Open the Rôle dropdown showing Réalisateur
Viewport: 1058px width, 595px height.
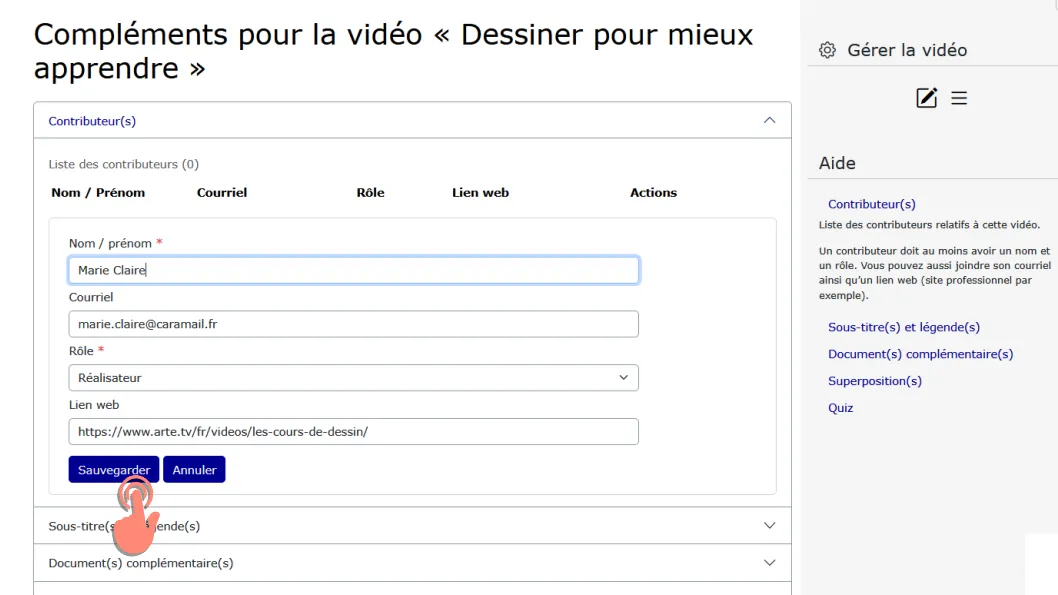coord(354,378)
